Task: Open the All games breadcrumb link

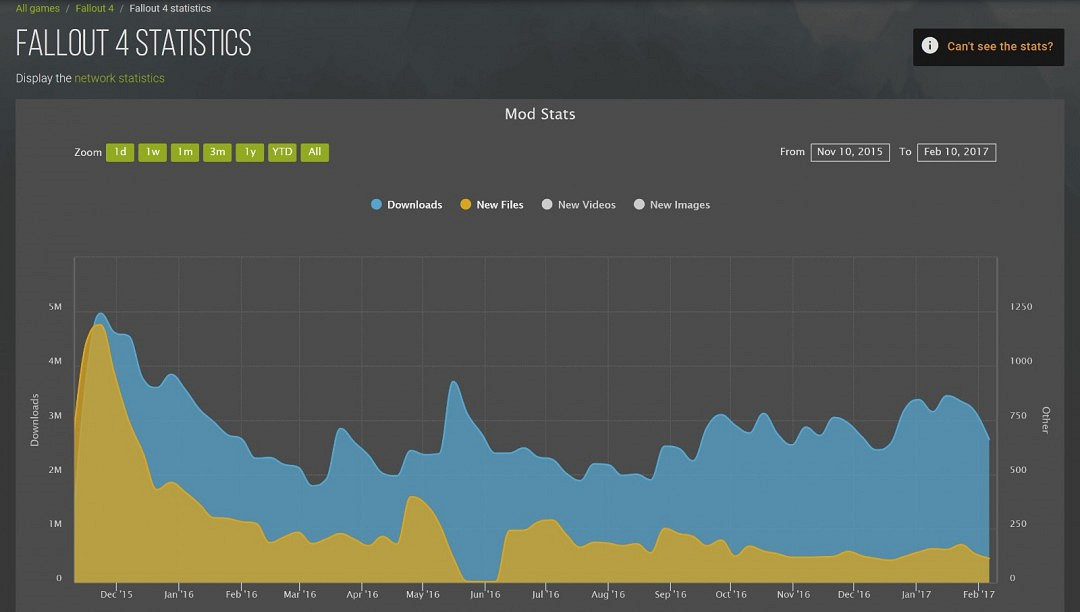Action: (x=37, y=8)
